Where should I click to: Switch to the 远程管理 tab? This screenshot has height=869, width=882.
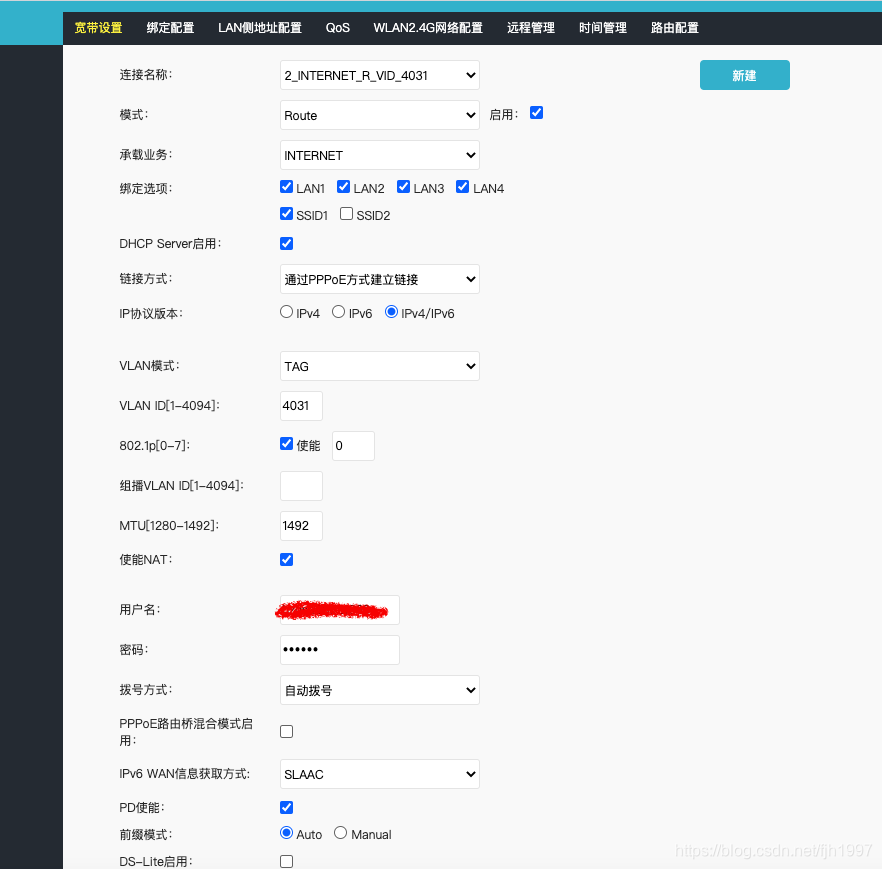[530, 28]
